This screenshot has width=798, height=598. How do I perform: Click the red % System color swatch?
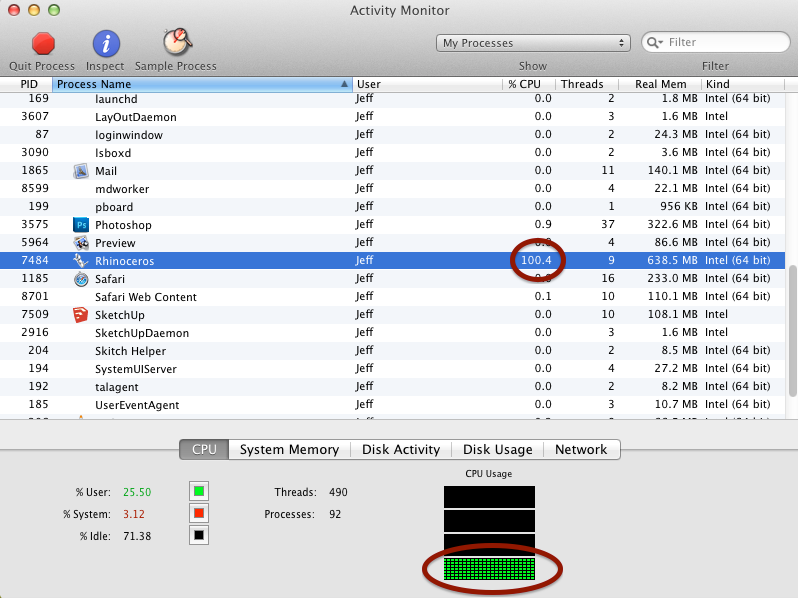(199, 513)
